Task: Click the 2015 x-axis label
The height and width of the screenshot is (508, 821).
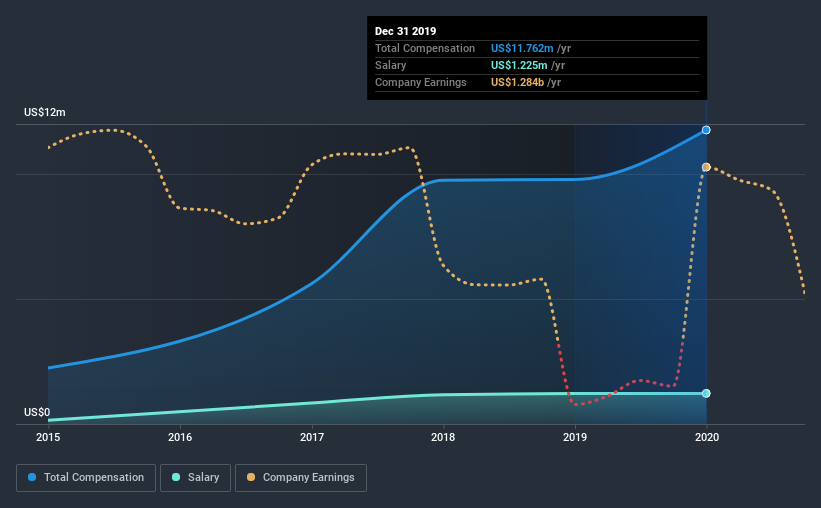Action: coord(48,437)
